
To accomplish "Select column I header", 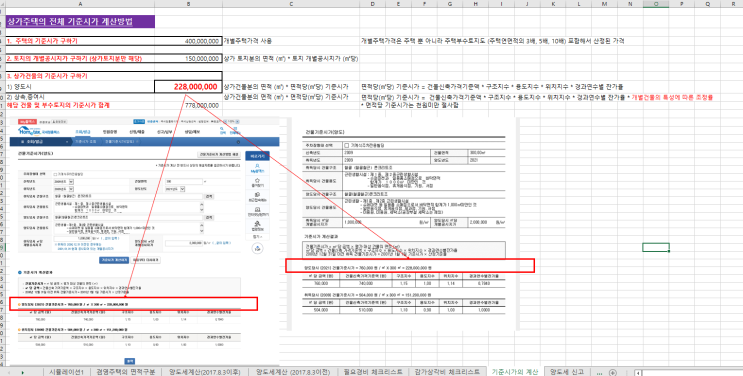I will [501, 4].
